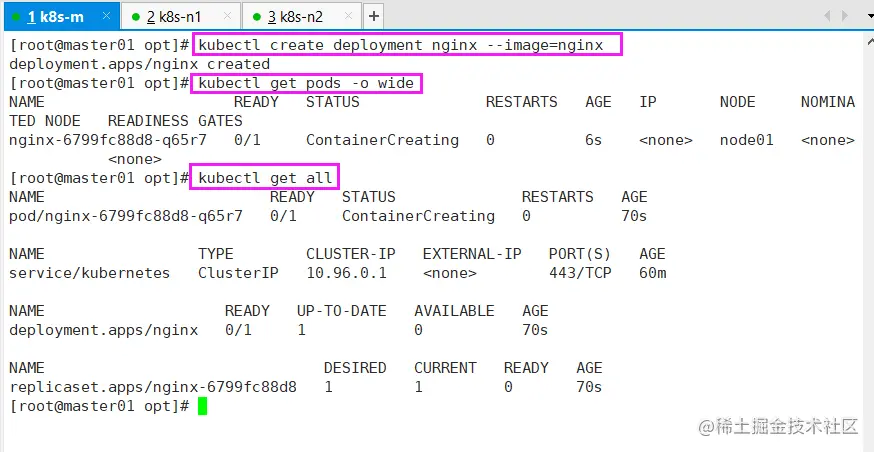874x452 pixels.
Task: Click 'deployment.apps/nginx' in the deployment table row
Action: click(104, 330)
